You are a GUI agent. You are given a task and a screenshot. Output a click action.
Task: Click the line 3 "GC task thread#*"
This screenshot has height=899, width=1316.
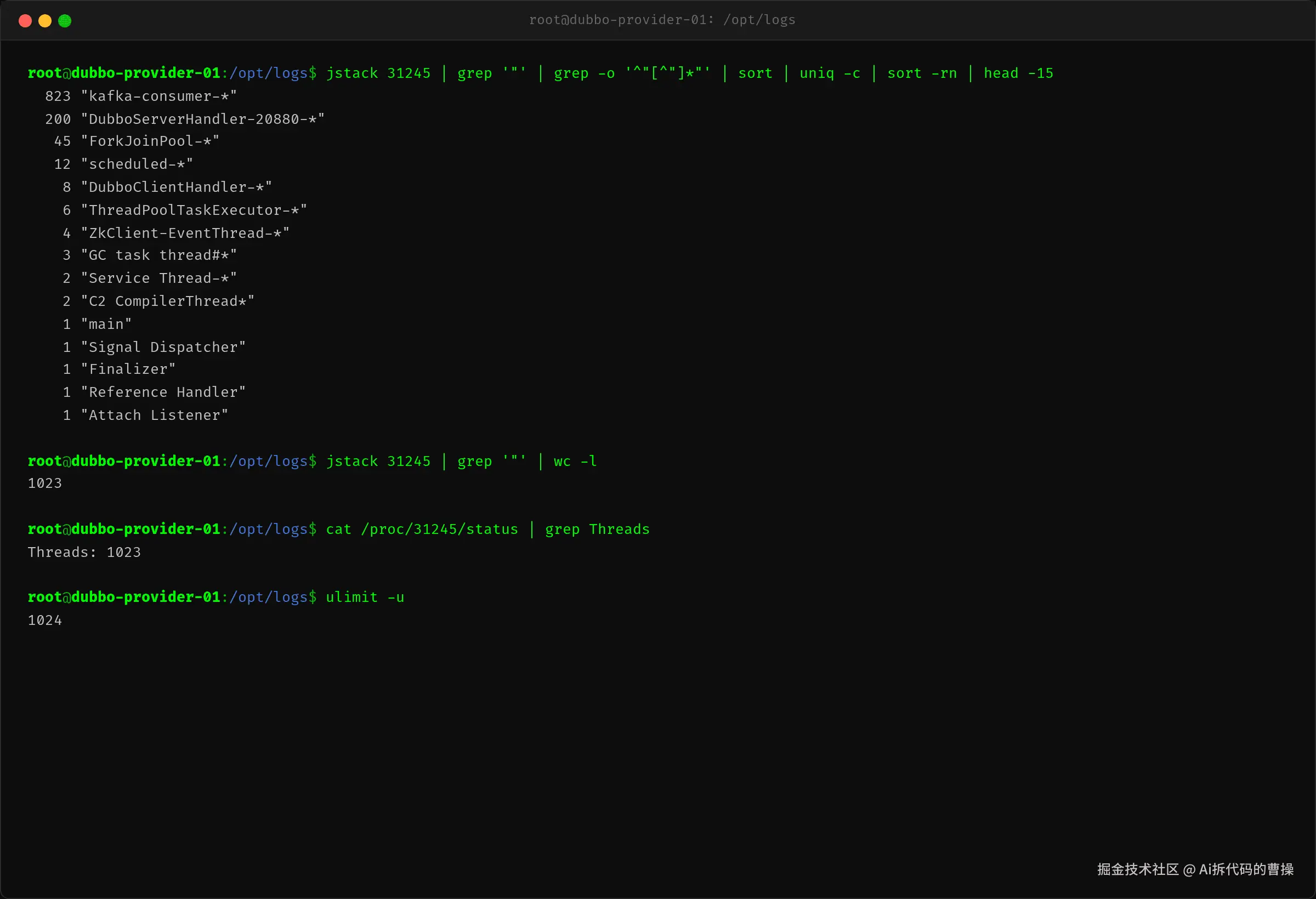150,255
